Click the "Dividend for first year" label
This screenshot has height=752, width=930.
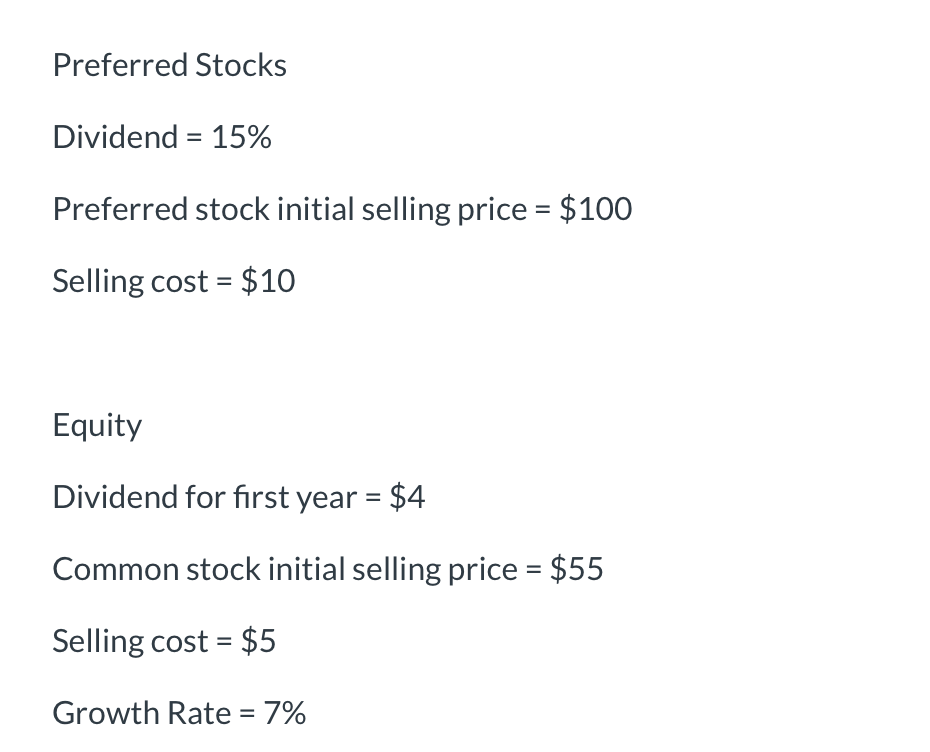tap(205, 498)
